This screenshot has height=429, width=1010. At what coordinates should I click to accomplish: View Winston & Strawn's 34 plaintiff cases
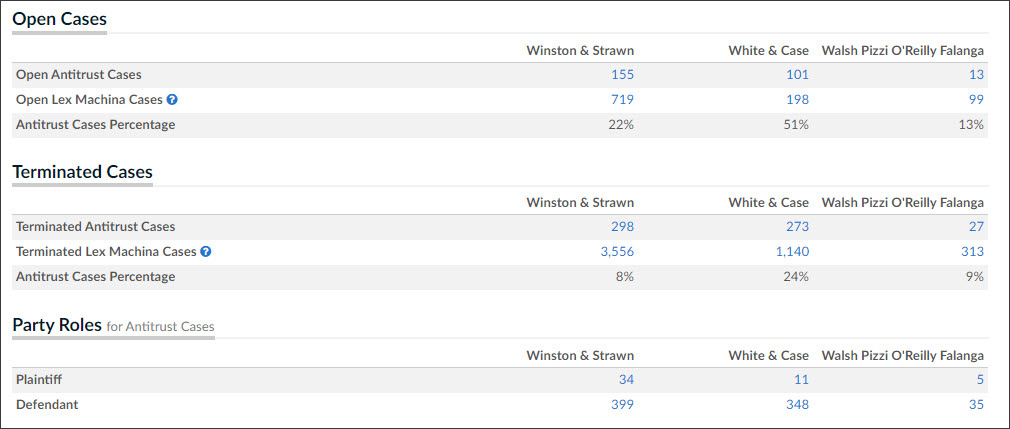tap(626, 380)
